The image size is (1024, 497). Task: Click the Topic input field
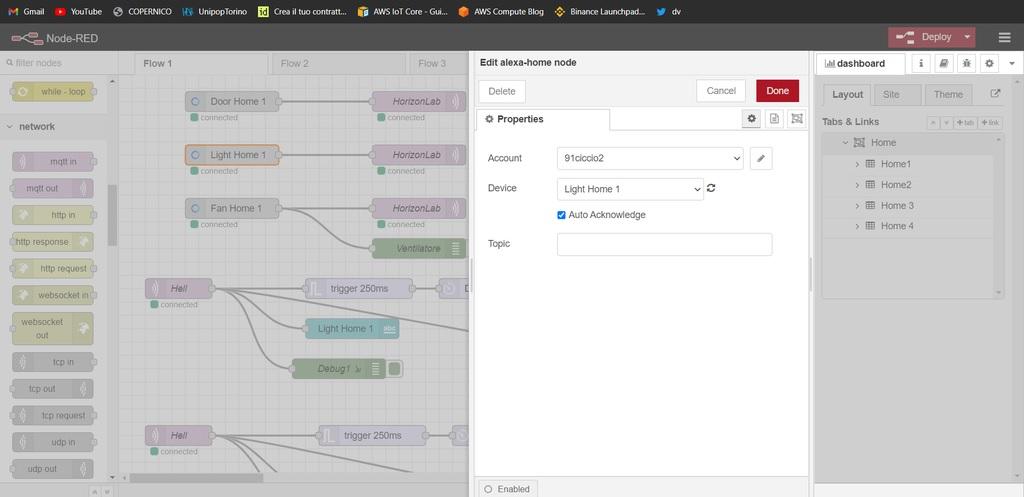point(664,244)
